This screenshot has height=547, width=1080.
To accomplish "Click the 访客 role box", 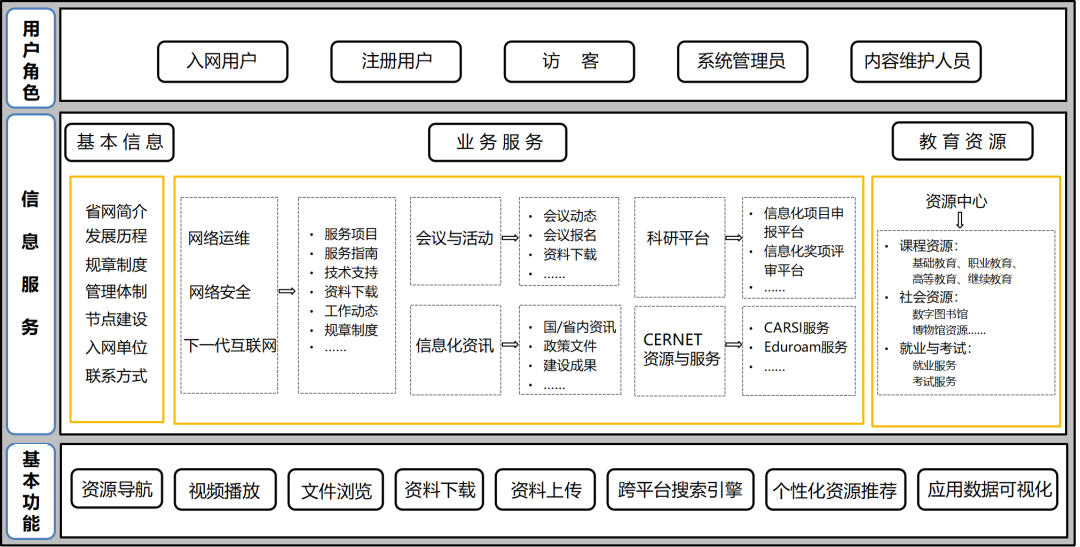I will point(569,61).
